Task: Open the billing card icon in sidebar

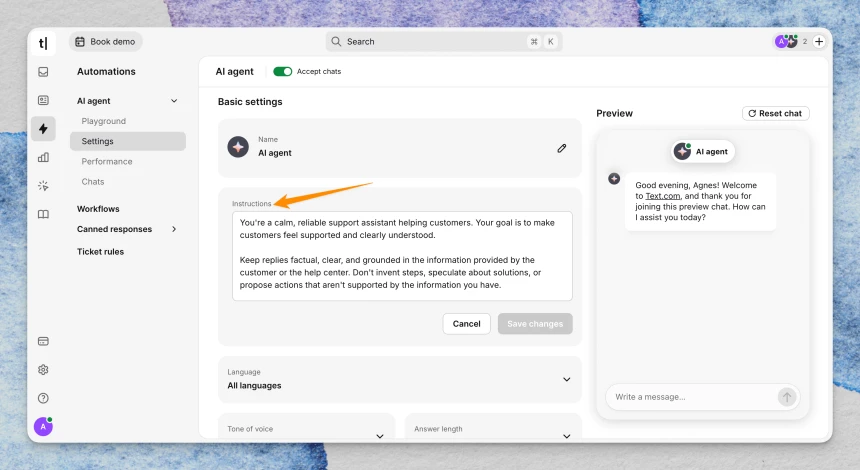Action: pyautogui.click(x=43, y=341)
